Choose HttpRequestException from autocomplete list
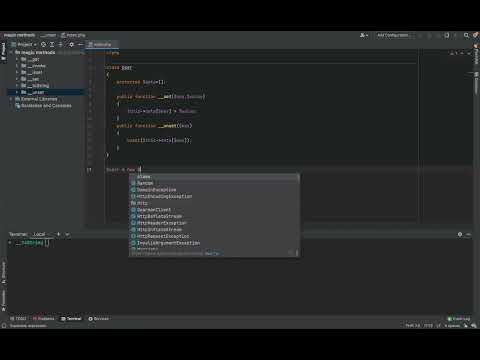 pos(214,236)
